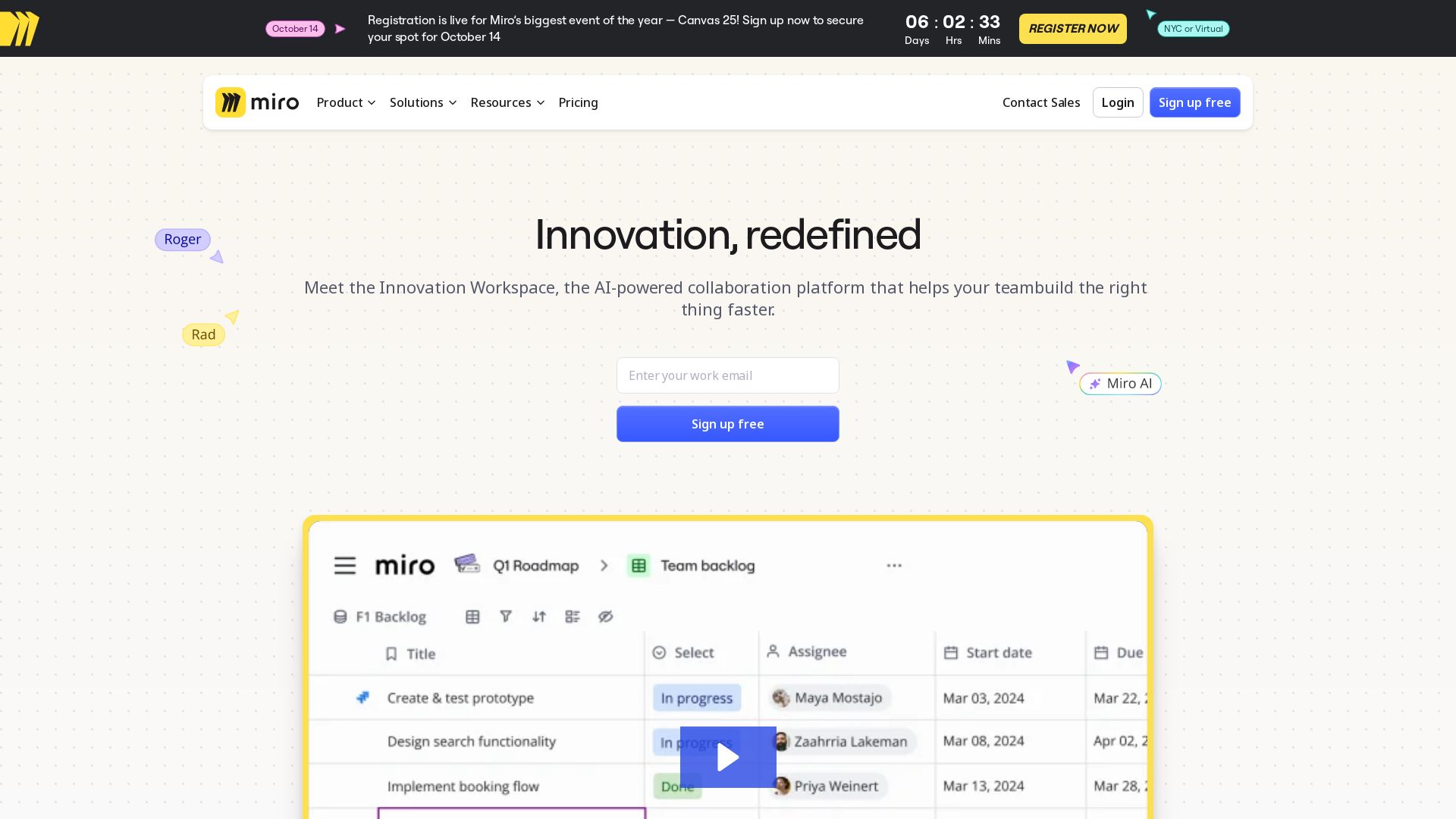Click the Q1 Roadmap breadcrumb

pos(535,566)
